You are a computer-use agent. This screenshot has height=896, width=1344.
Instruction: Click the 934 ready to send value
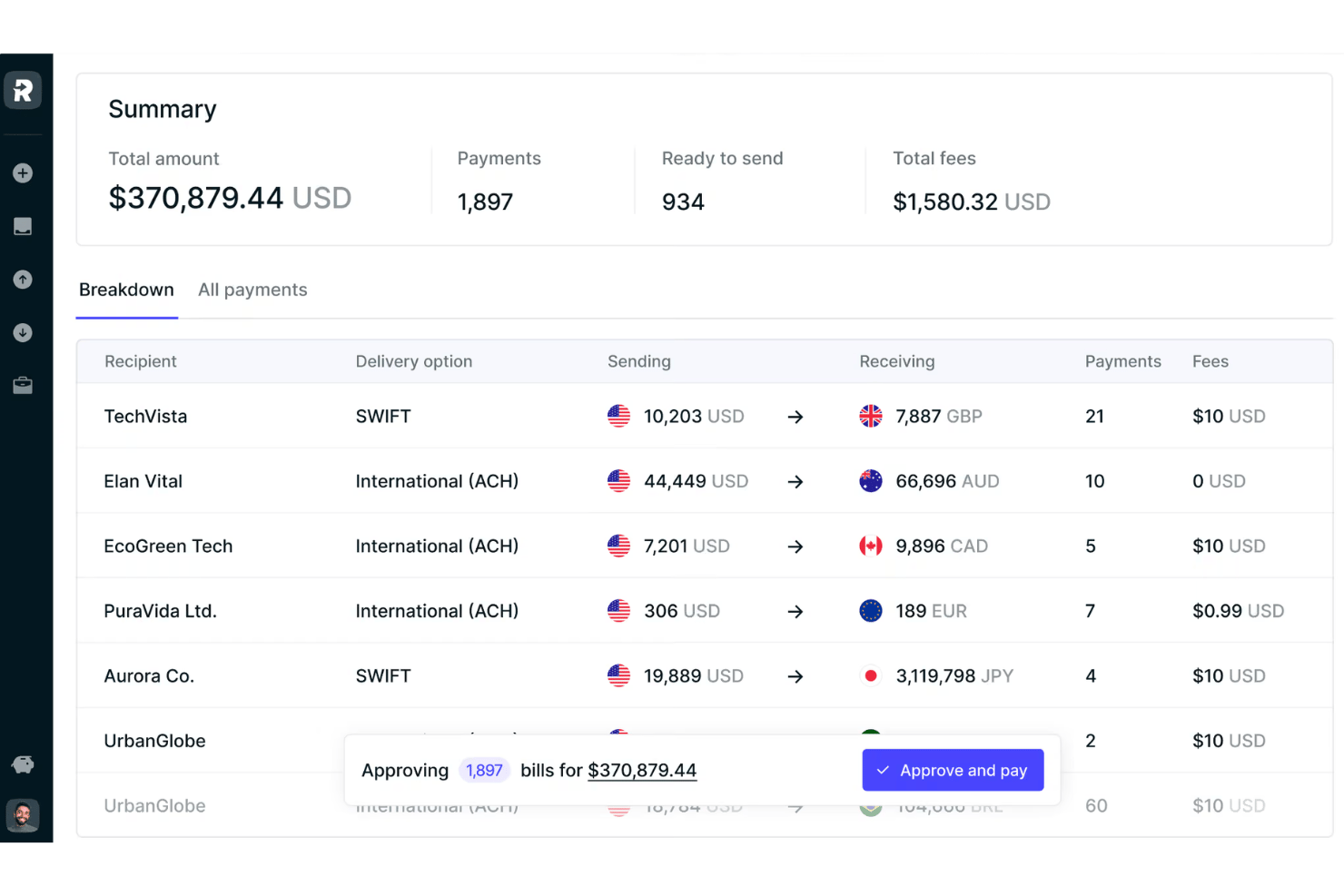683,202
